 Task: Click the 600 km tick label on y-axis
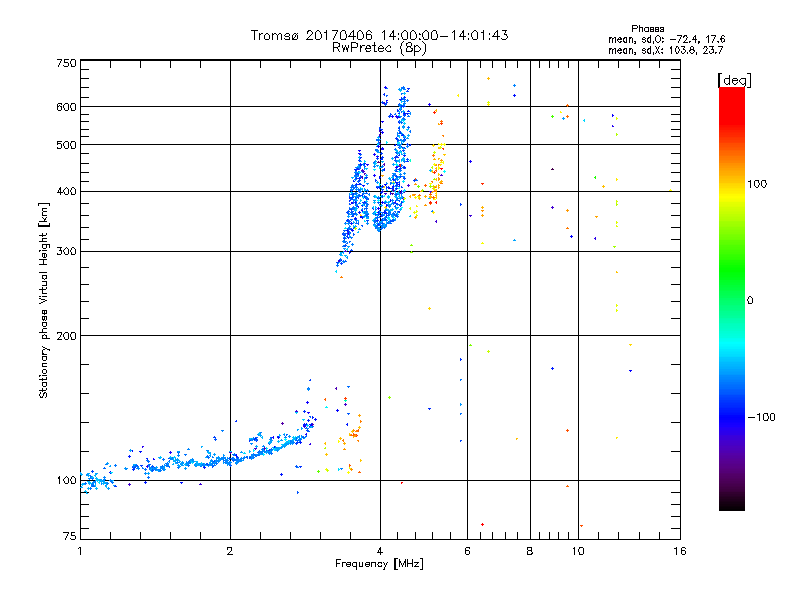(66, 107)
